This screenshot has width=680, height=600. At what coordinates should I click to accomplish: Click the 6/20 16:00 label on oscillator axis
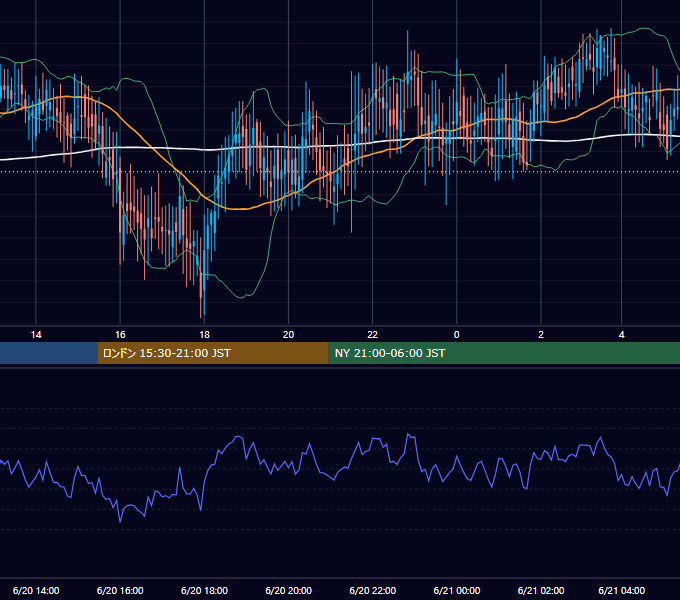pyautogui.click(x=120, y=590)
